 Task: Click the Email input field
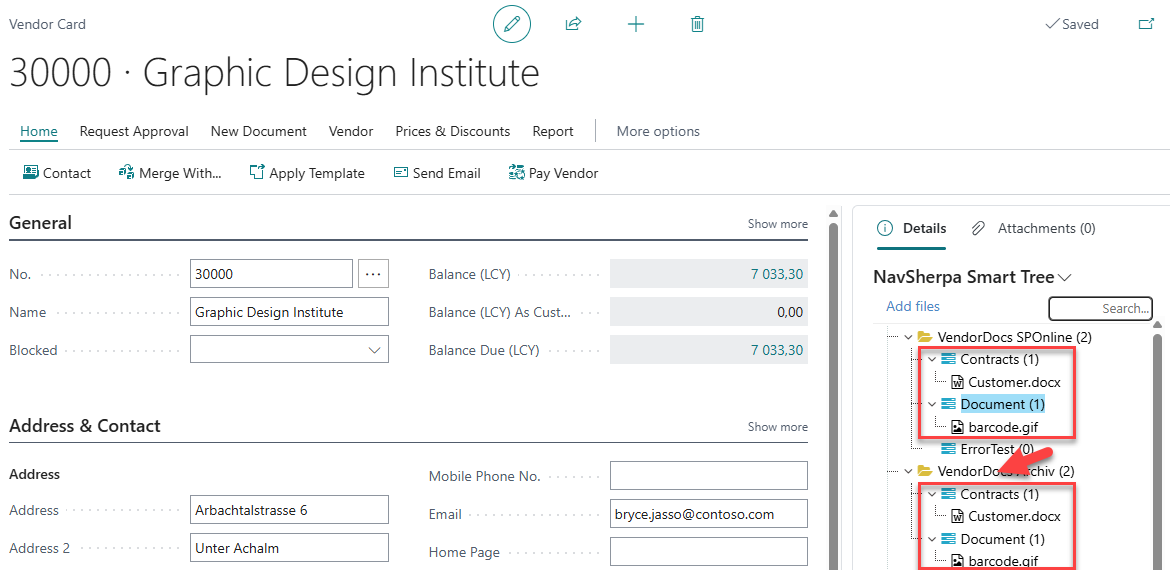[x=708, y=514]
